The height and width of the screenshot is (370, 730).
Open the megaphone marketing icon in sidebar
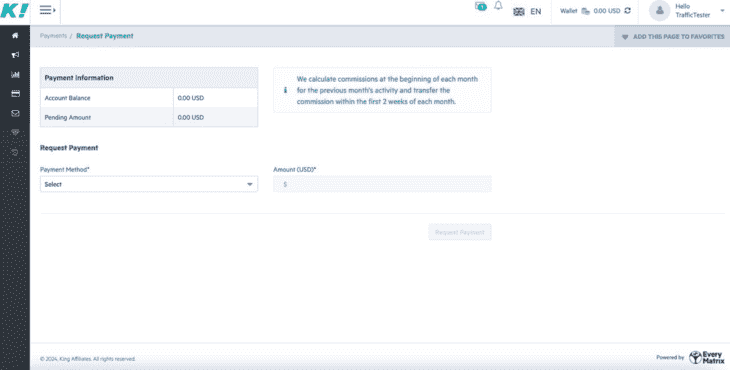tap(15, 55)
